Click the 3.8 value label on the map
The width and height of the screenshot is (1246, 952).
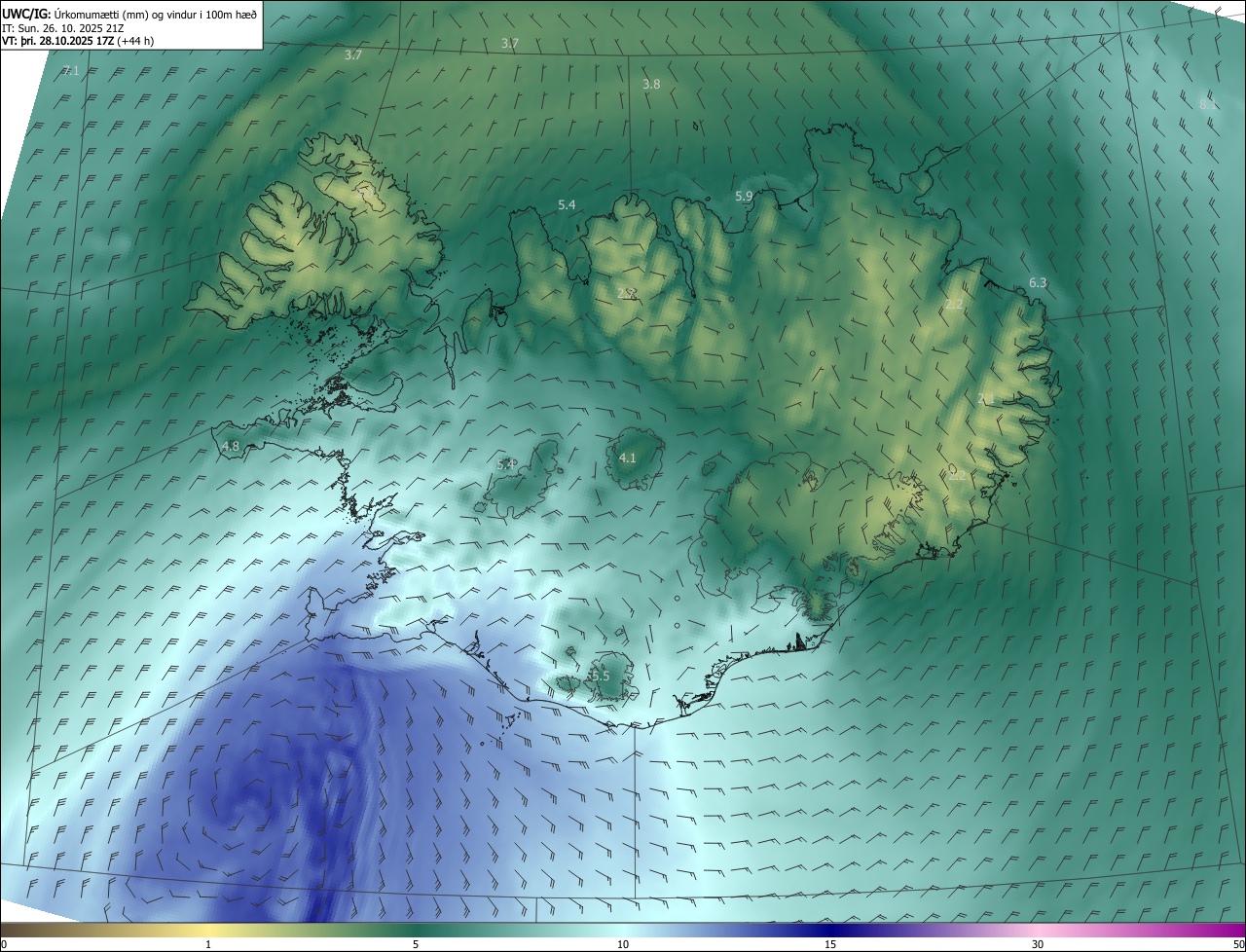point(651,85)
